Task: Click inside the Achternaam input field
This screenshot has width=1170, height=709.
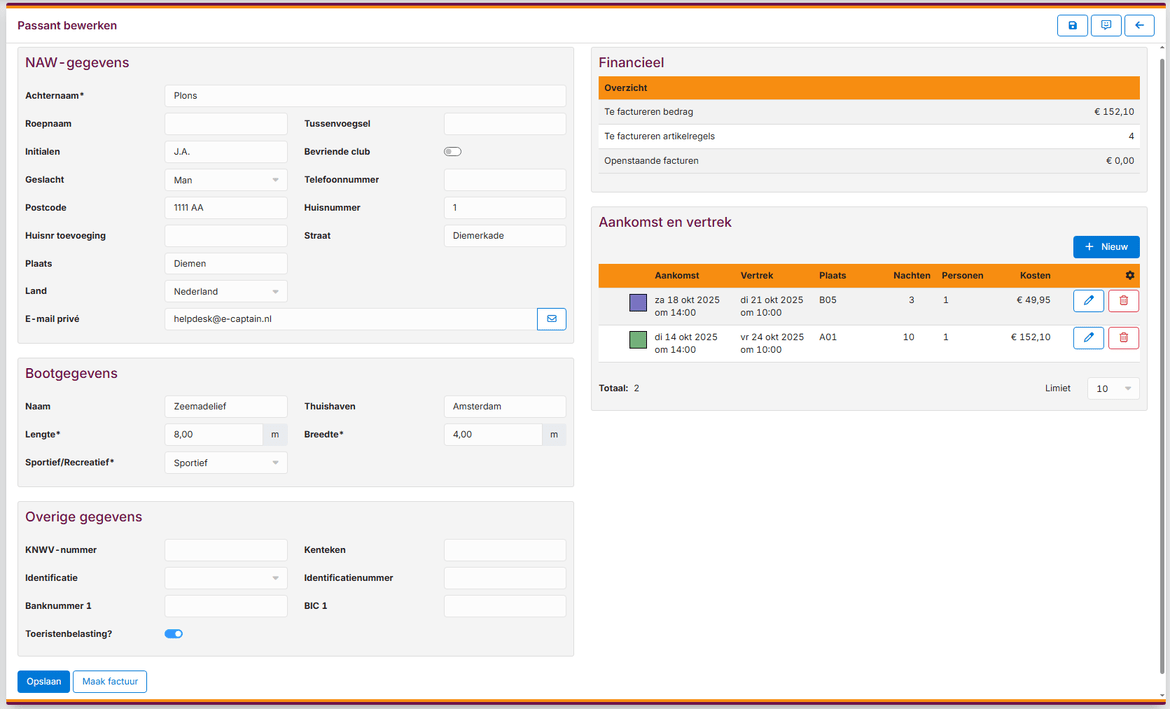Action: click(365, 95)
